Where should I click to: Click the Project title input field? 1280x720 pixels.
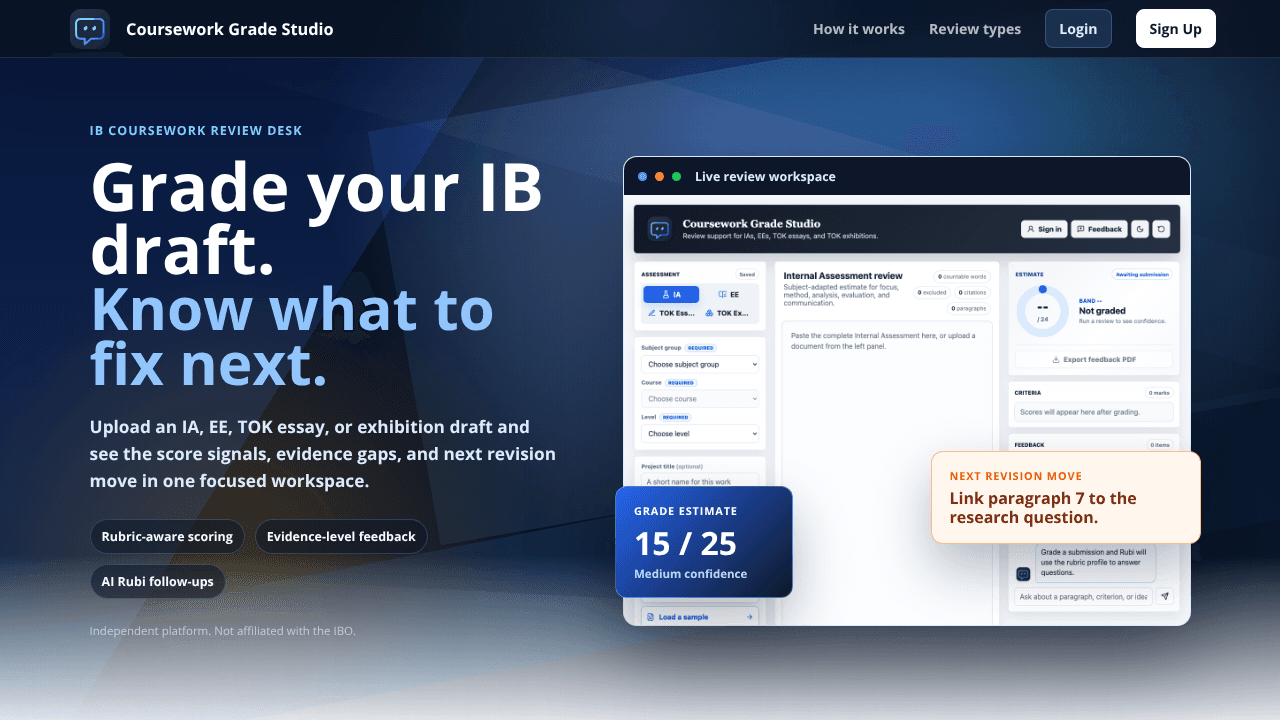click(700, 481)
